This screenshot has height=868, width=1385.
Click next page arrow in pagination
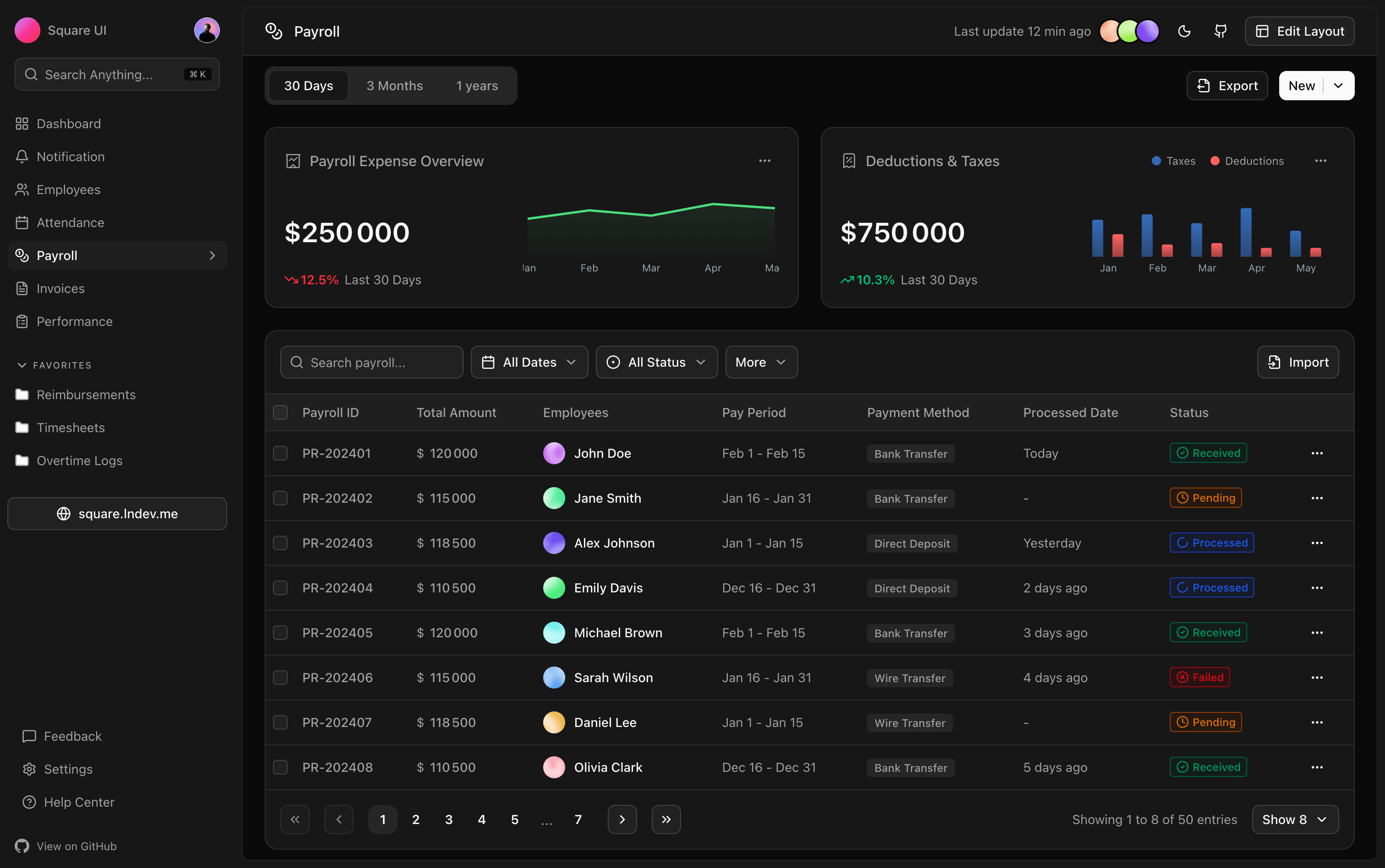622,819
